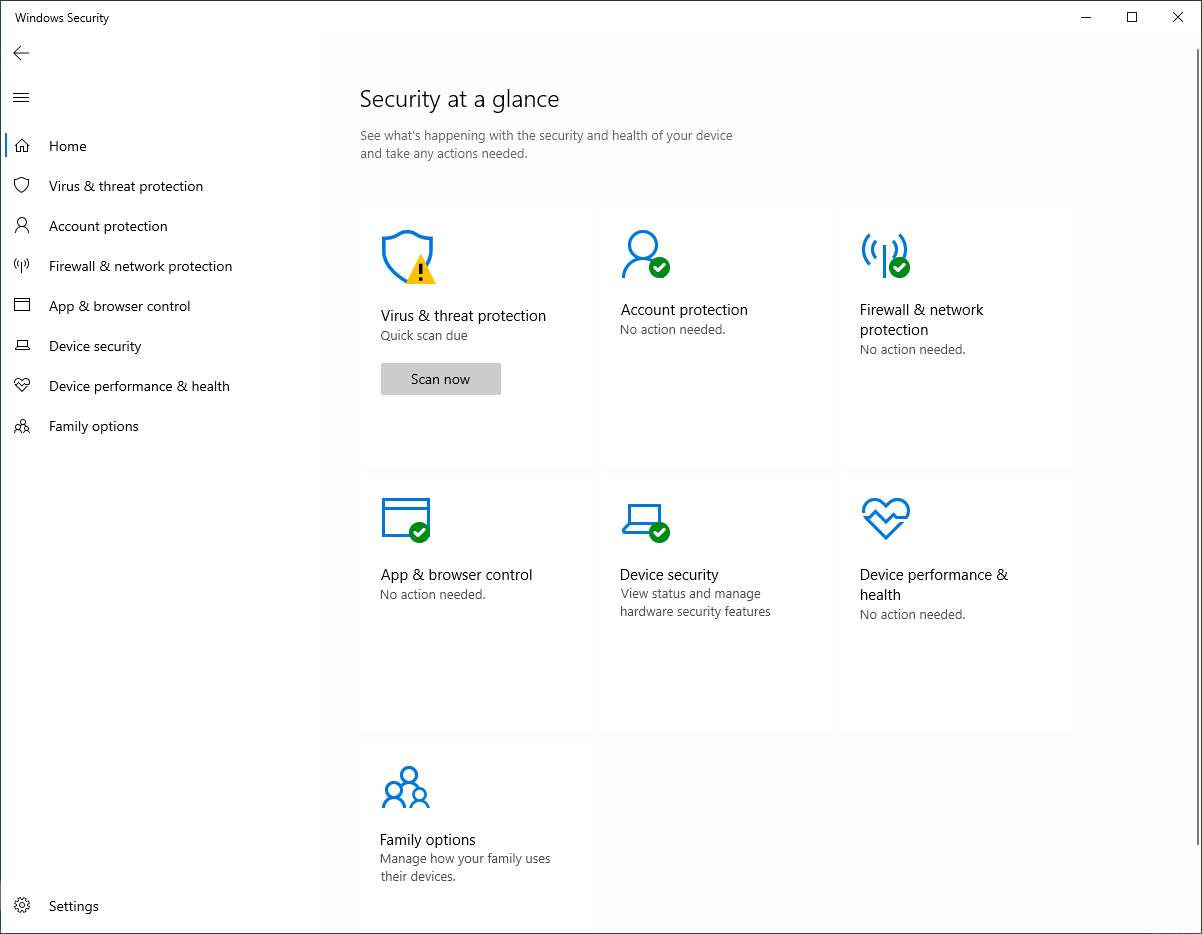The image size is (1202, 934).
Task: Click the antenna firewall icon in sidebar
Action: 22,266
